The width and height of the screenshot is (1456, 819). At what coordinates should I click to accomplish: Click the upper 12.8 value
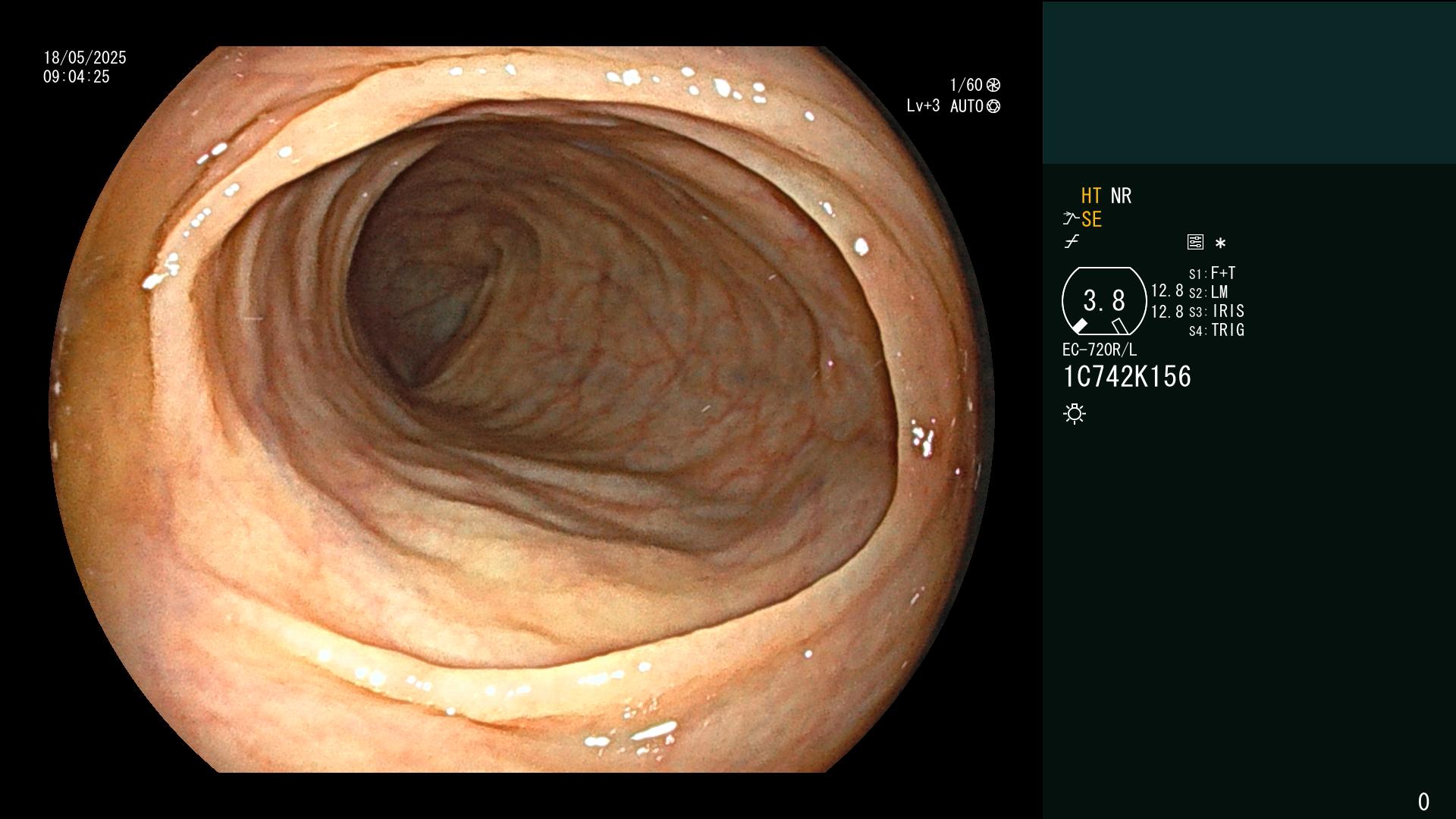(x=1167, y=290)
